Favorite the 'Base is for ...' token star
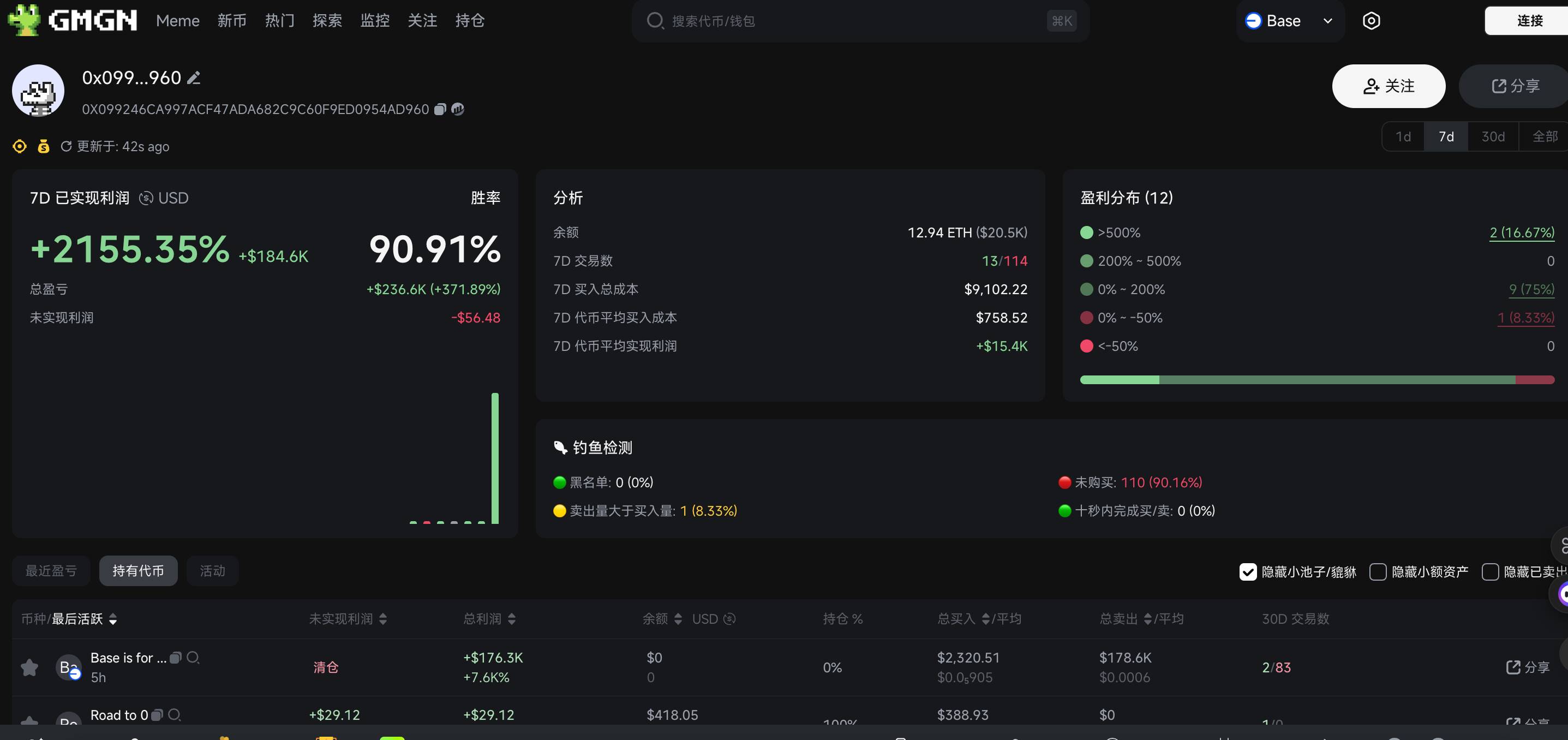1568x740 pixels. click(28, 667)
